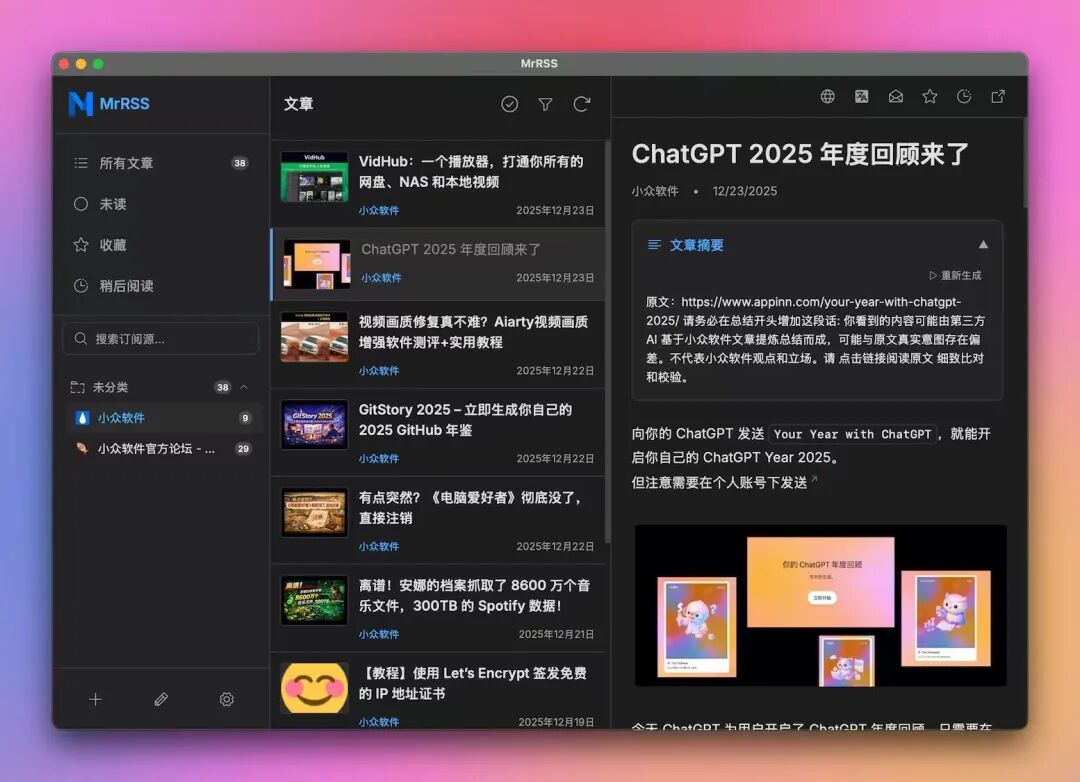Close the MrRSS window red button
This screenshot has height=782, width=1080.
point(64,64)
